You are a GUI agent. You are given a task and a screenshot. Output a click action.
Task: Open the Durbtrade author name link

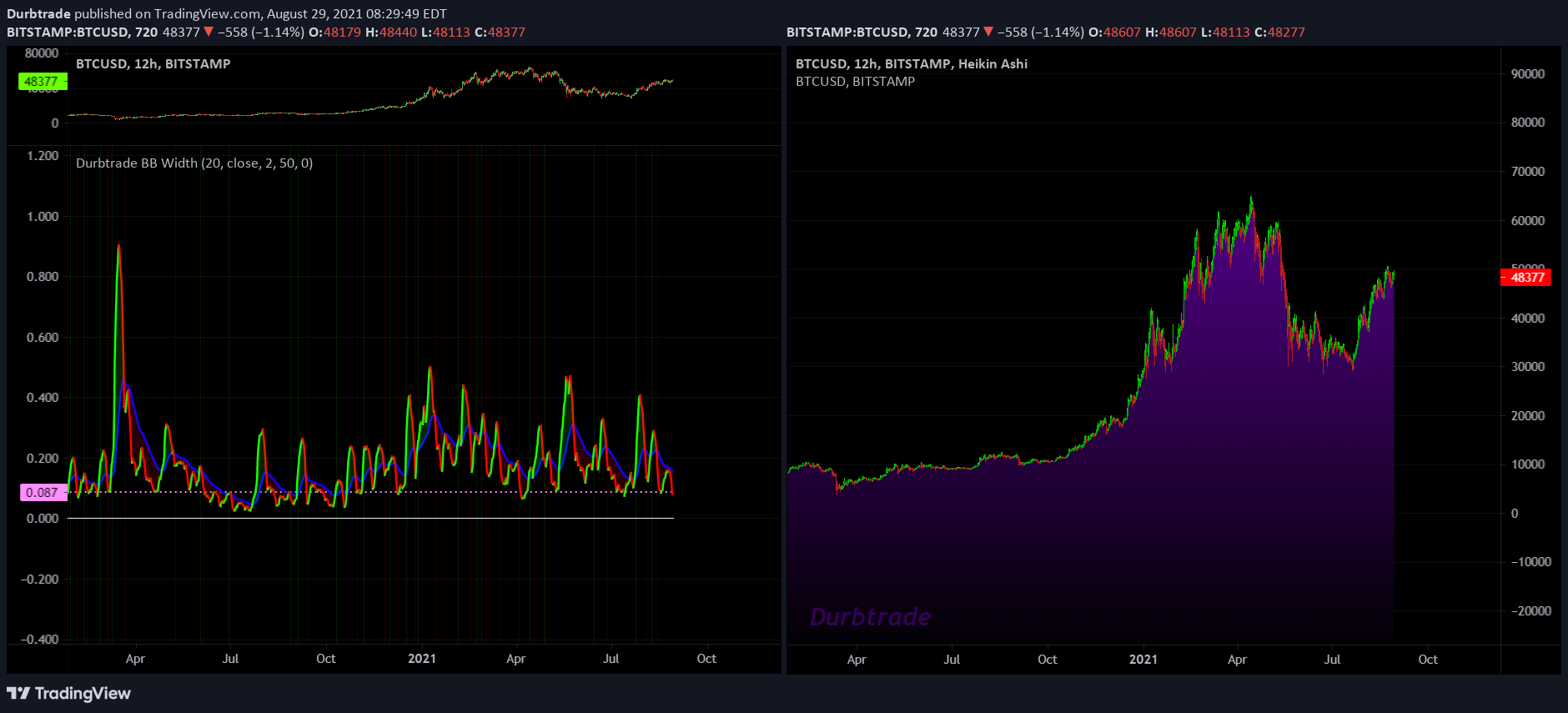point(38,13)
